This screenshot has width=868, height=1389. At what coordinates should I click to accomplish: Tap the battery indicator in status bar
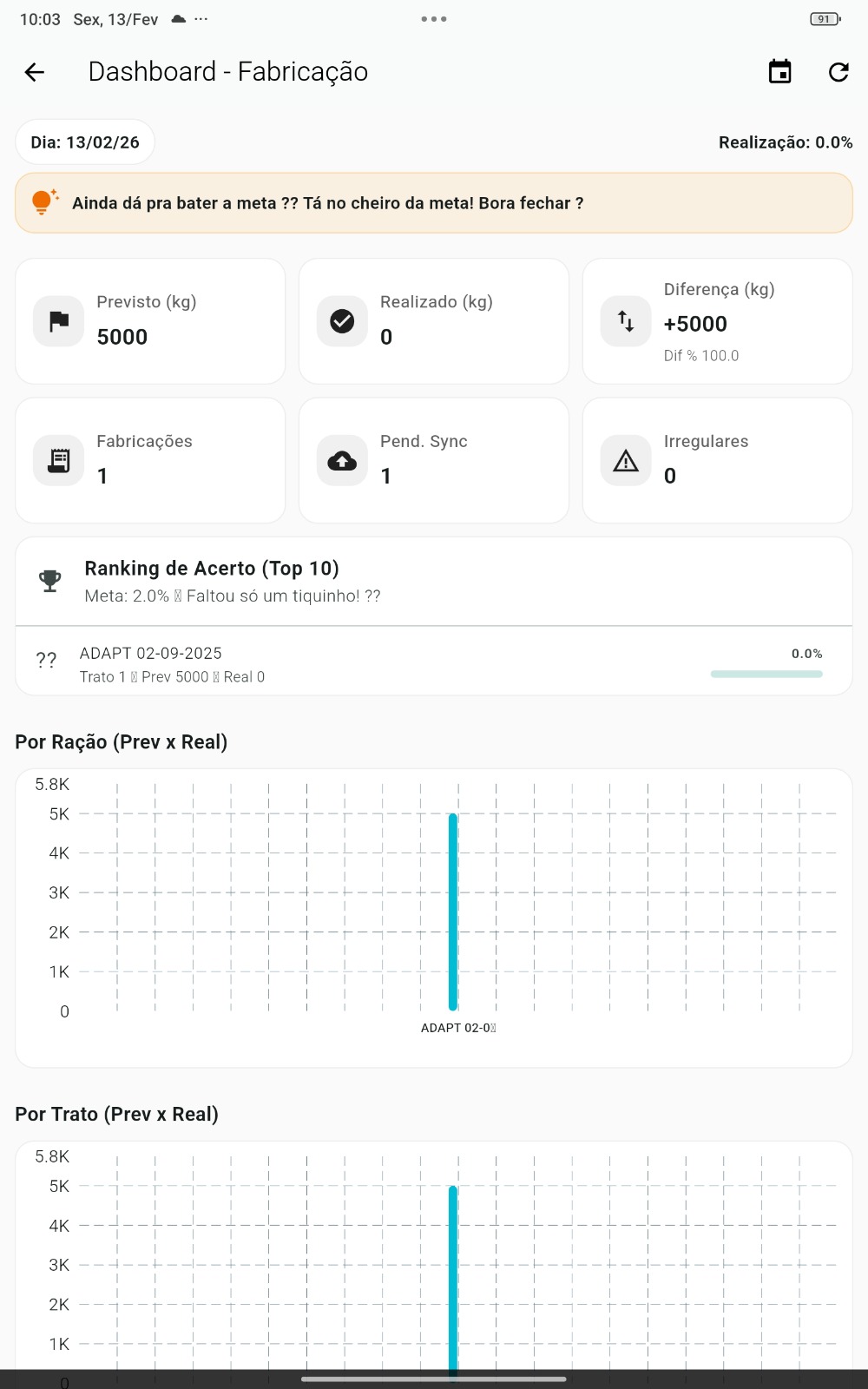[825, 19]
